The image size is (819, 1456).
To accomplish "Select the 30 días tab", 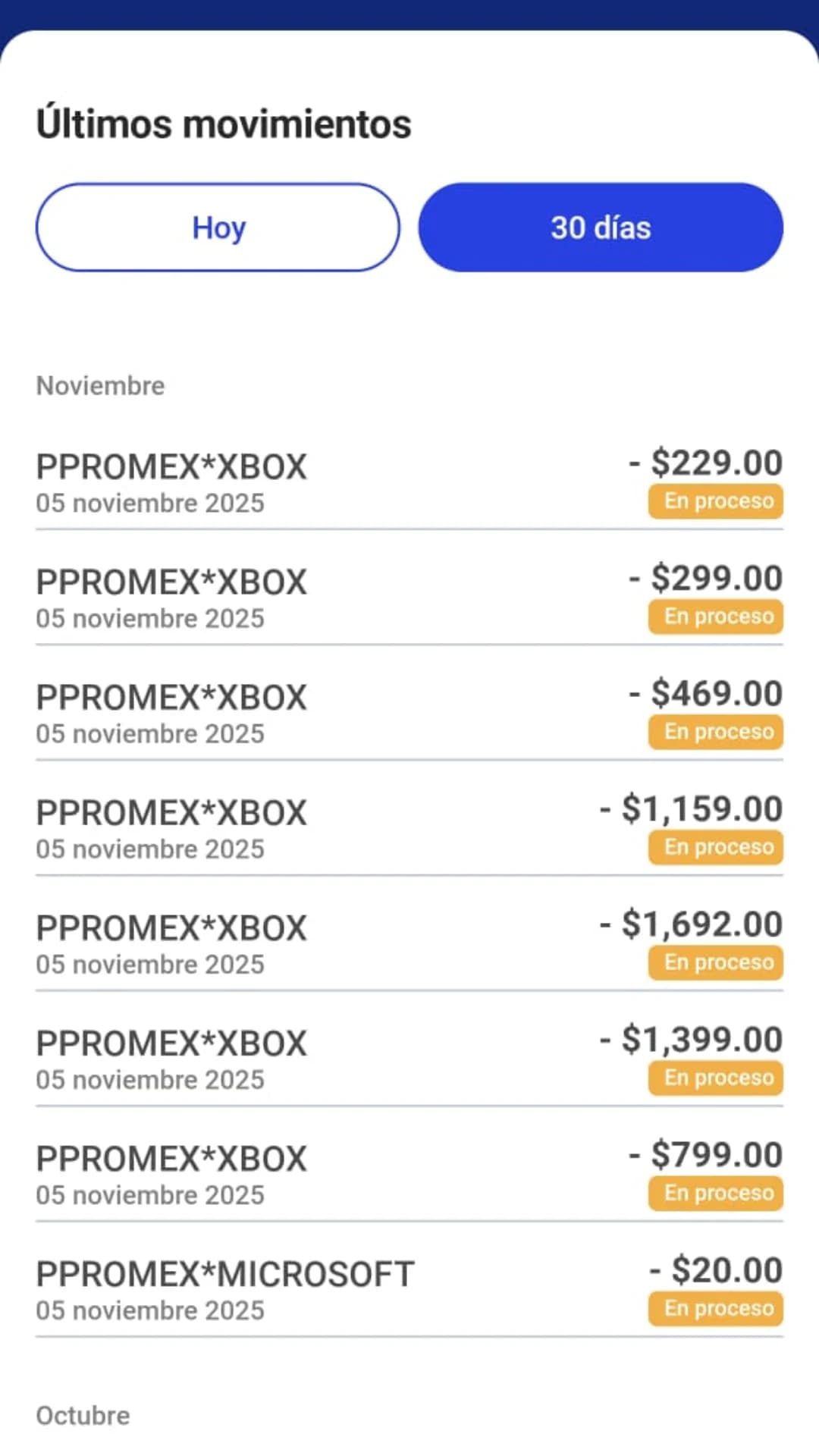I will click(x=600, y=227).
